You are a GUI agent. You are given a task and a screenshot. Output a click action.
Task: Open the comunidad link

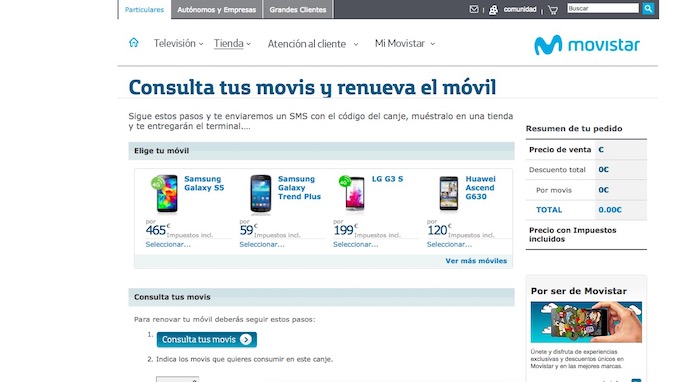pos(520,9)
